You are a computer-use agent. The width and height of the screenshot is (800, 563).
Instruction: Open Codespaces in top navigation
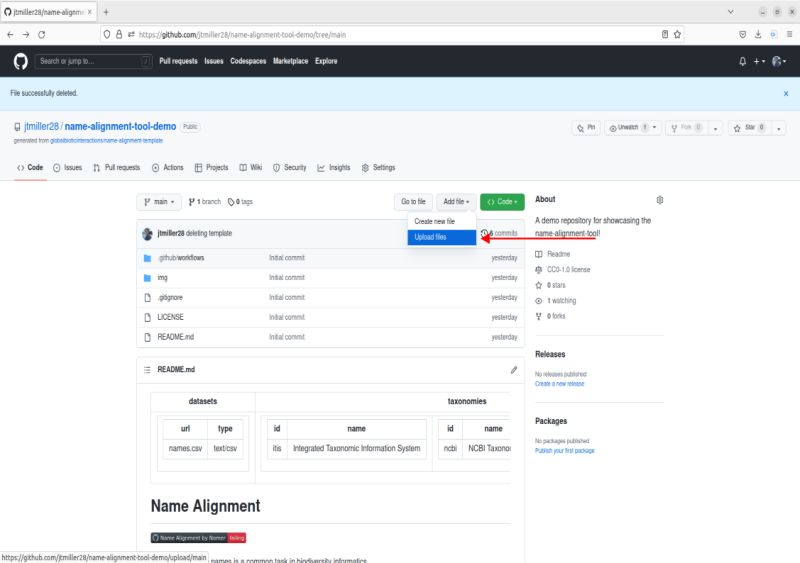tap(248, 61)
